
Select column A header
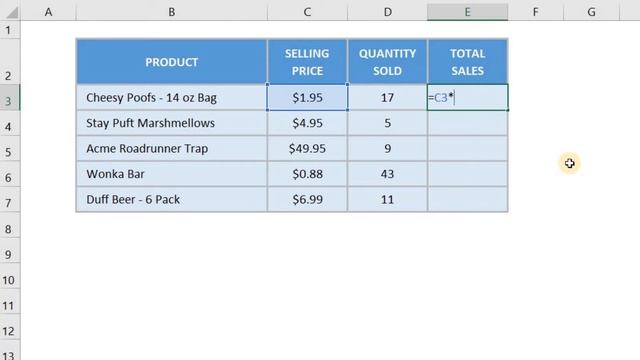point(48,12)
